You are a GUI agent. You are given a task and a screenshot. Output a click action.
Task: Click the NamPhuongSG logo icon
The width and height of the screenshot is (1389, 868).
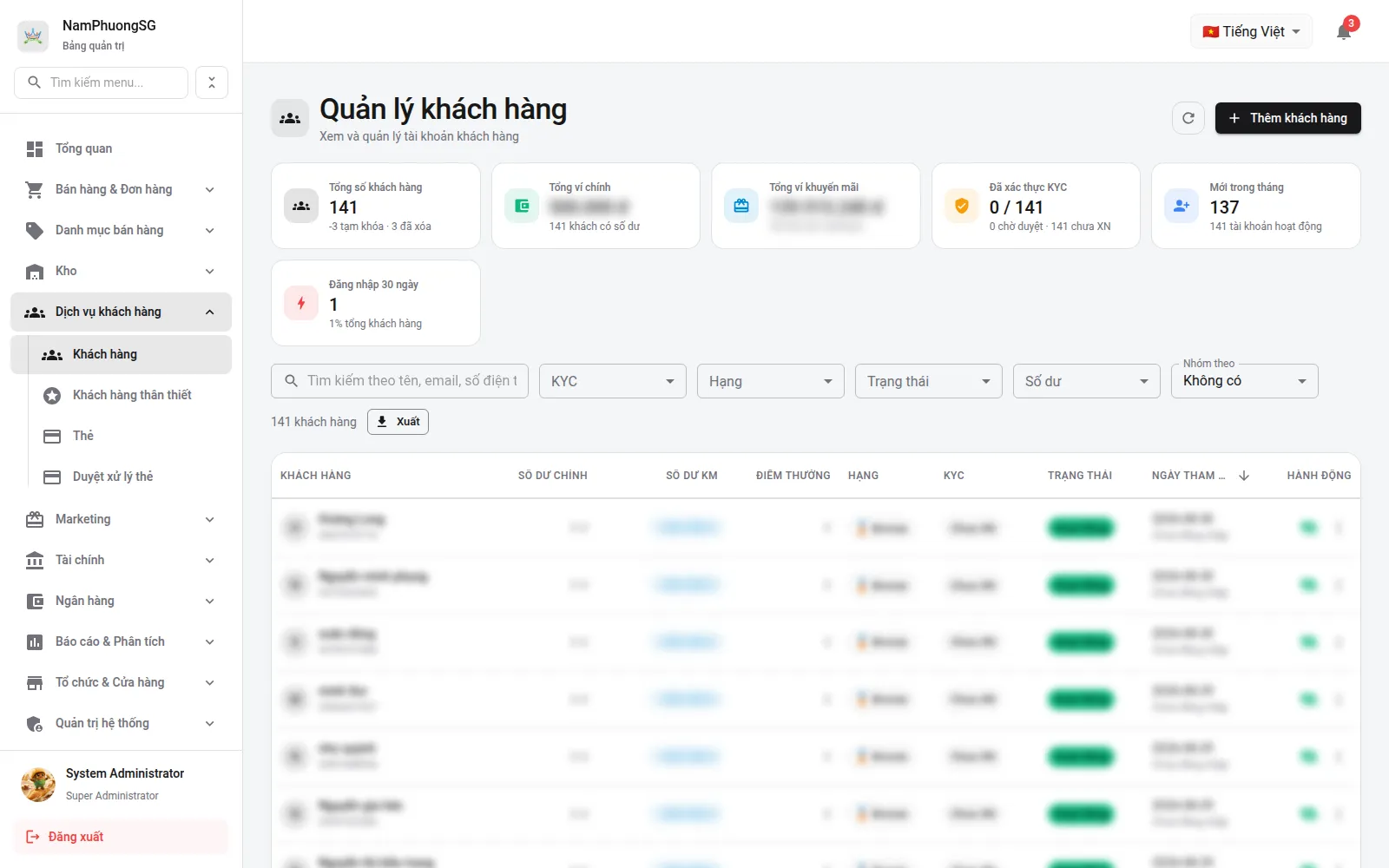tap(33, 36)
